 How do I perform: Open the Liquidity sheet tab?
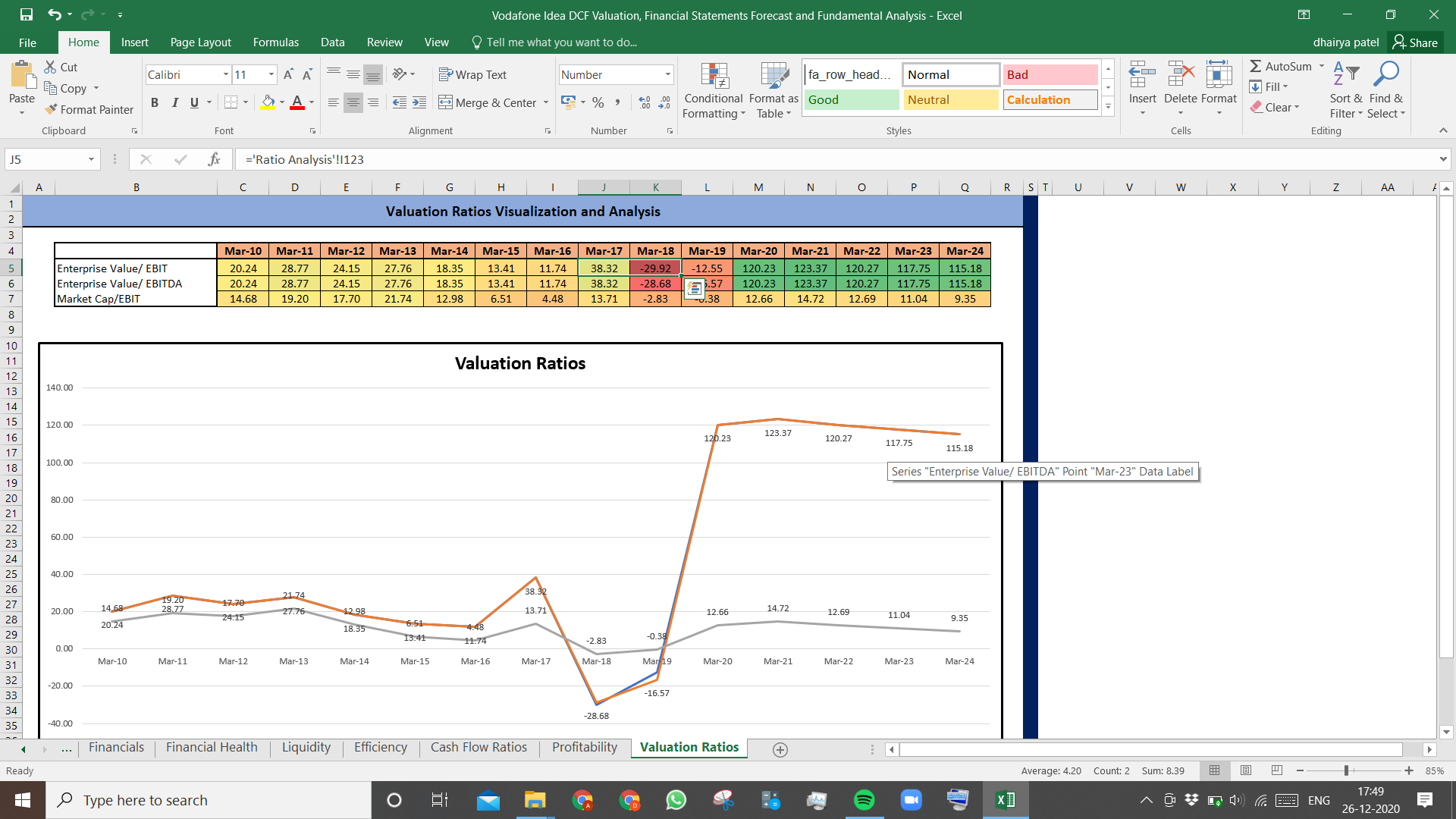[x=306, y=747]
